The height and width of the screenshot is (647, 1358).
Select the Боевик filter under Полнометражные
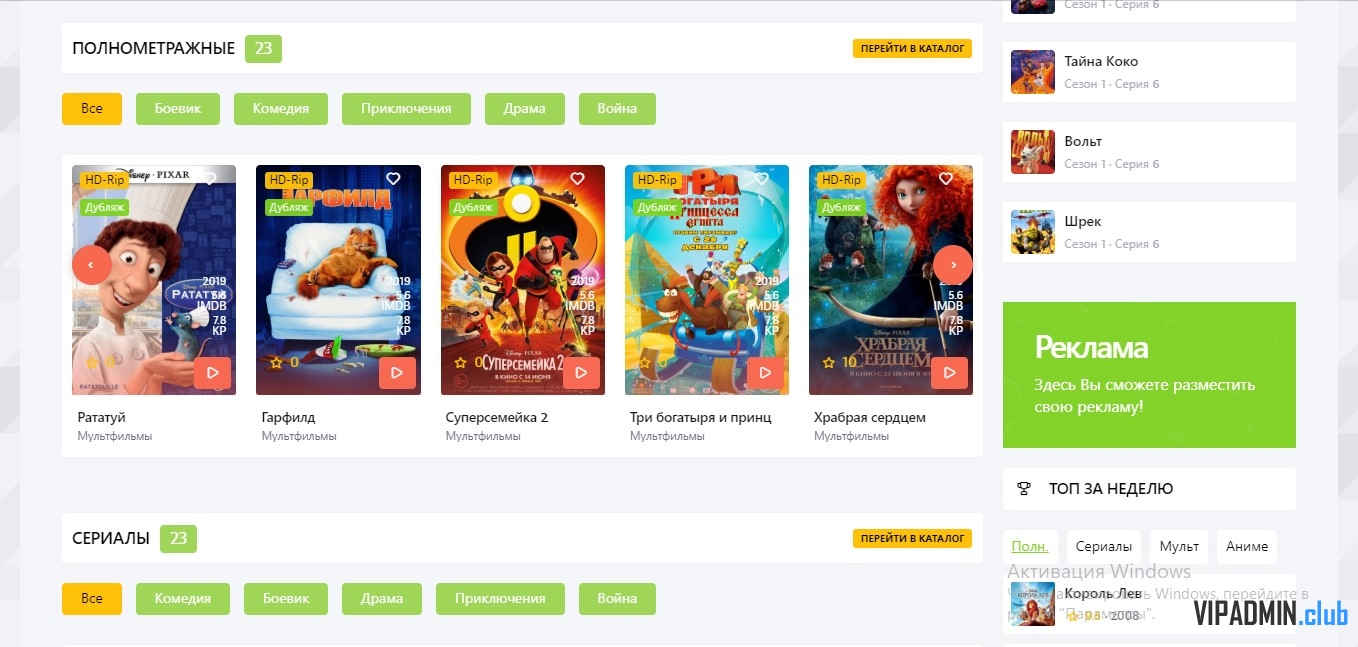pos(178,109)
